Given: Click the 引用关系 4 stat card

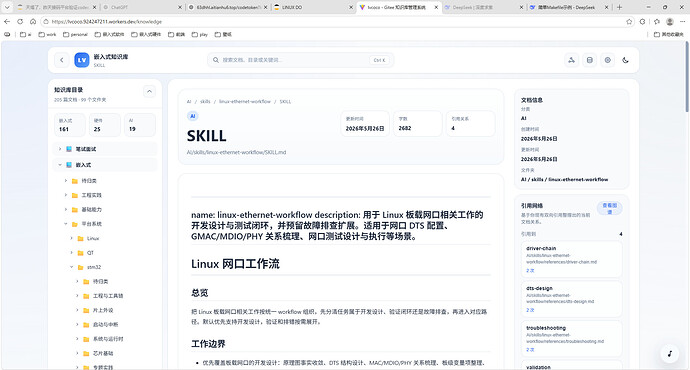Looking at the screenshot, I should (x=470, y=124).
